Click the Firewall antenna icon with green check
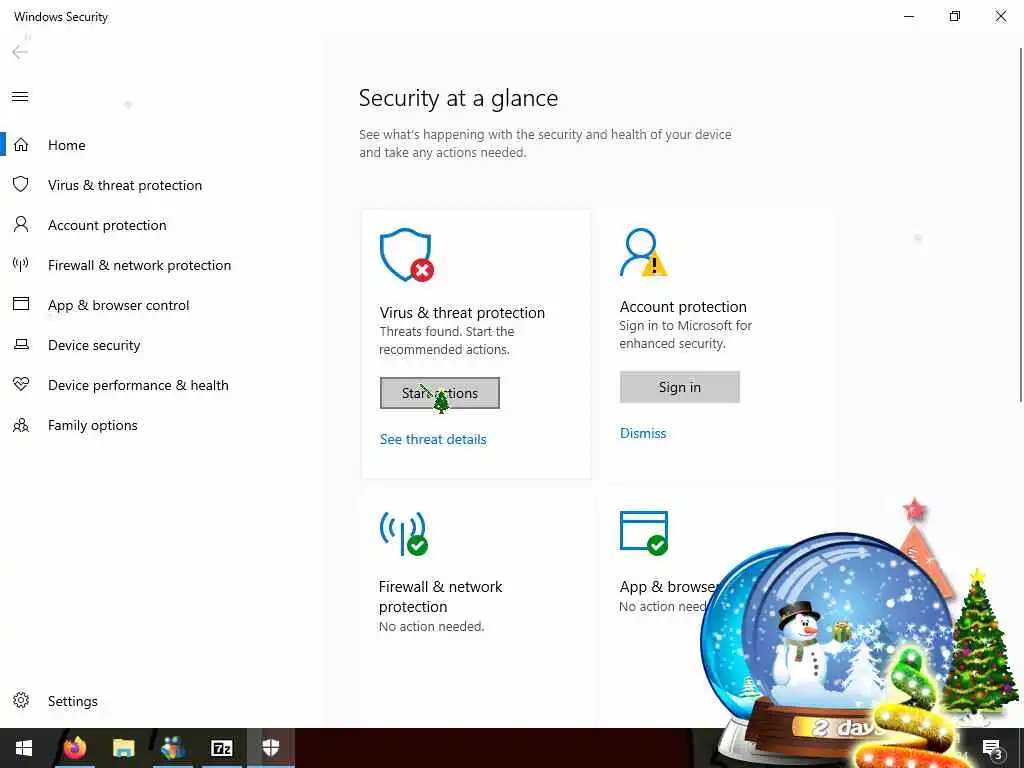Screen dimensions: 1024x768 (404, 534)
